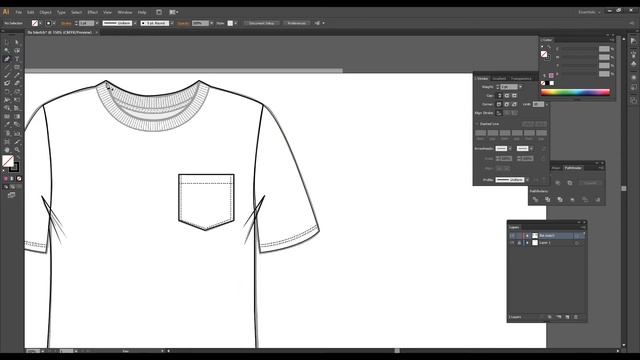Viewport: 640px width, 360px height.
Task: Open the Essentials workspace switcher
Action: click(589, 12)
